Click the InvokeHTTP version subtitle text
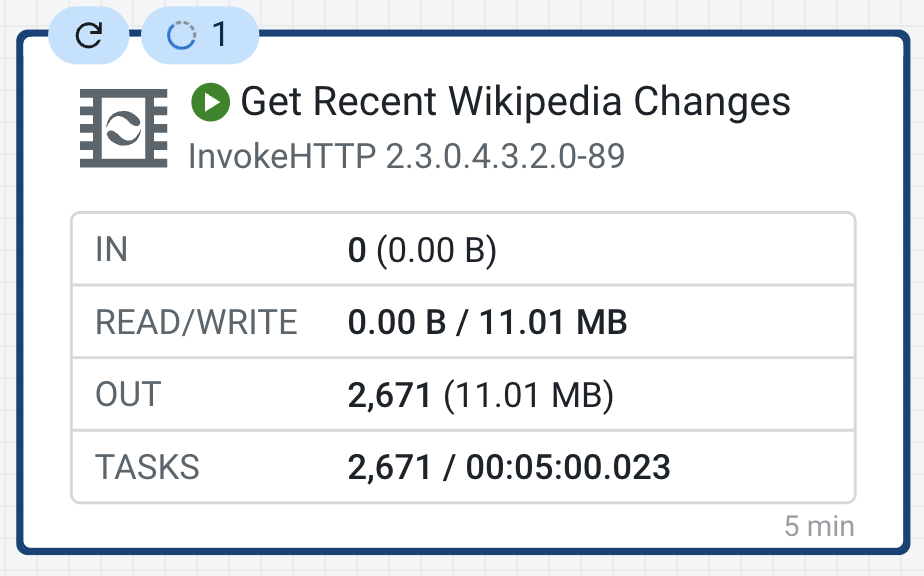The image size is (924, 576). [x=406, y=157]
